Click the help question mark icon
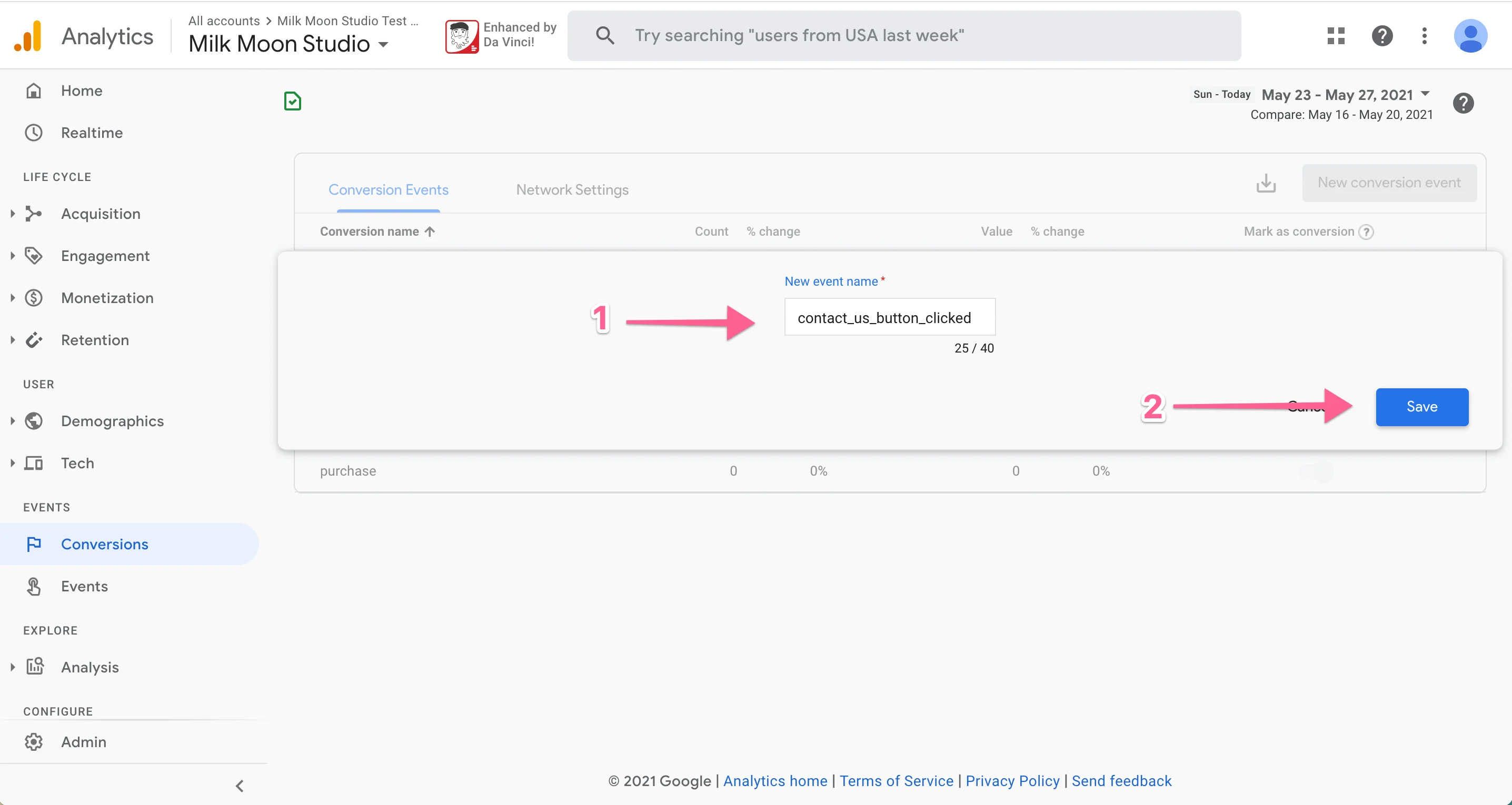This screenshot has width=1512, height=805. (x=1383, y=36)
